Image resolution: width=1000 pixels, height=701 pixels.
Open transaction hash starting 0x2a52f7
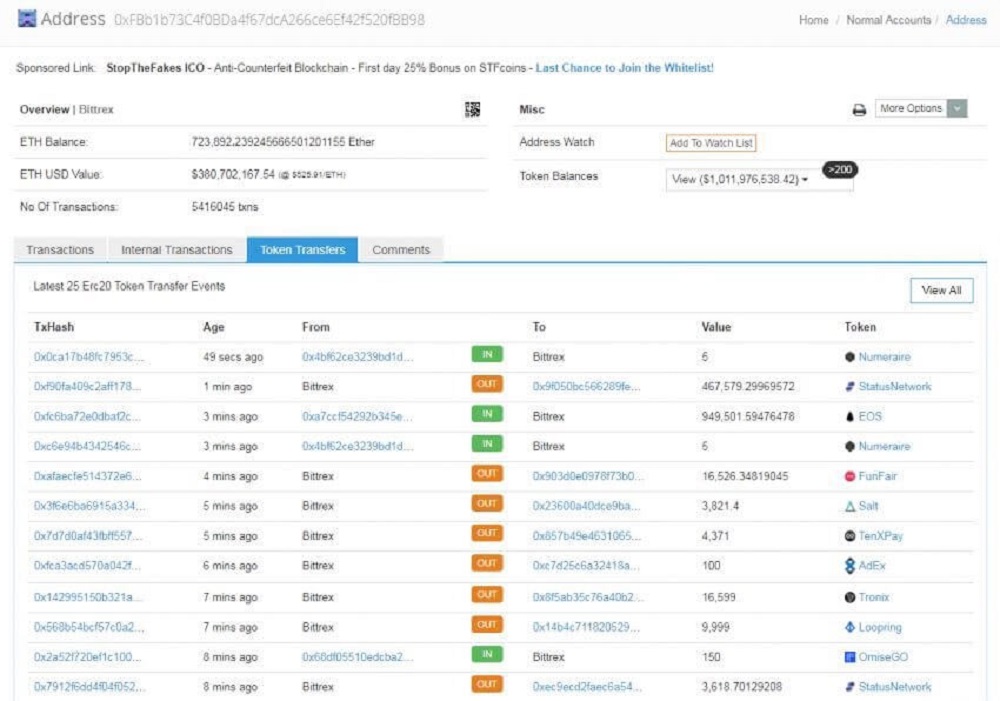[87, 657]
